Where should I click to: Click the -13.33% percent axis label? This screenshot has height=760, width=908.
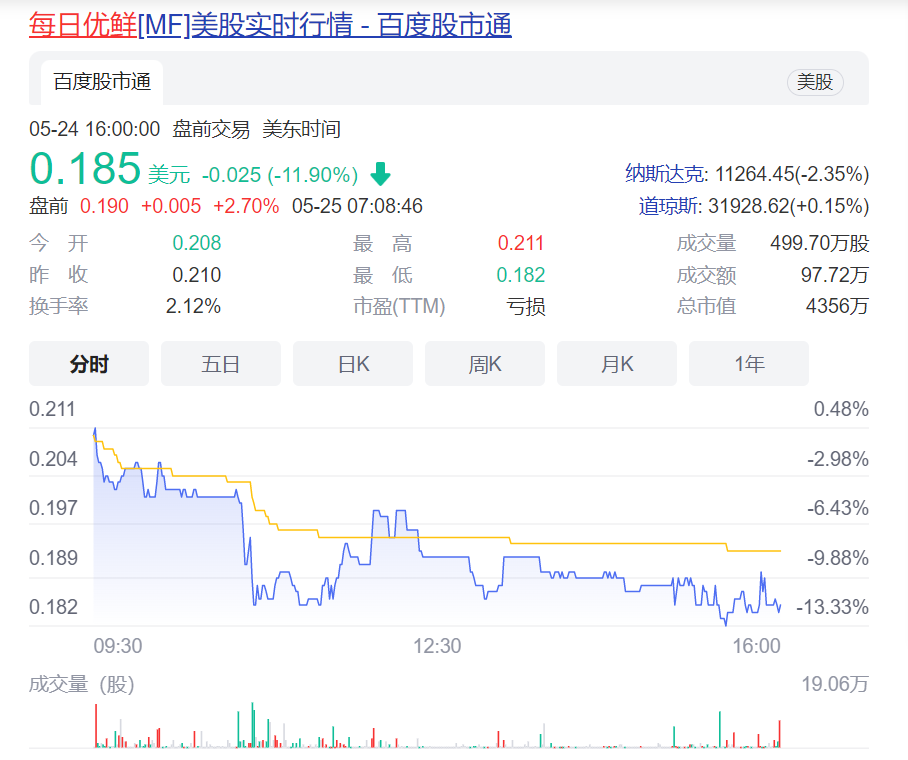click(x=833, y=607)
